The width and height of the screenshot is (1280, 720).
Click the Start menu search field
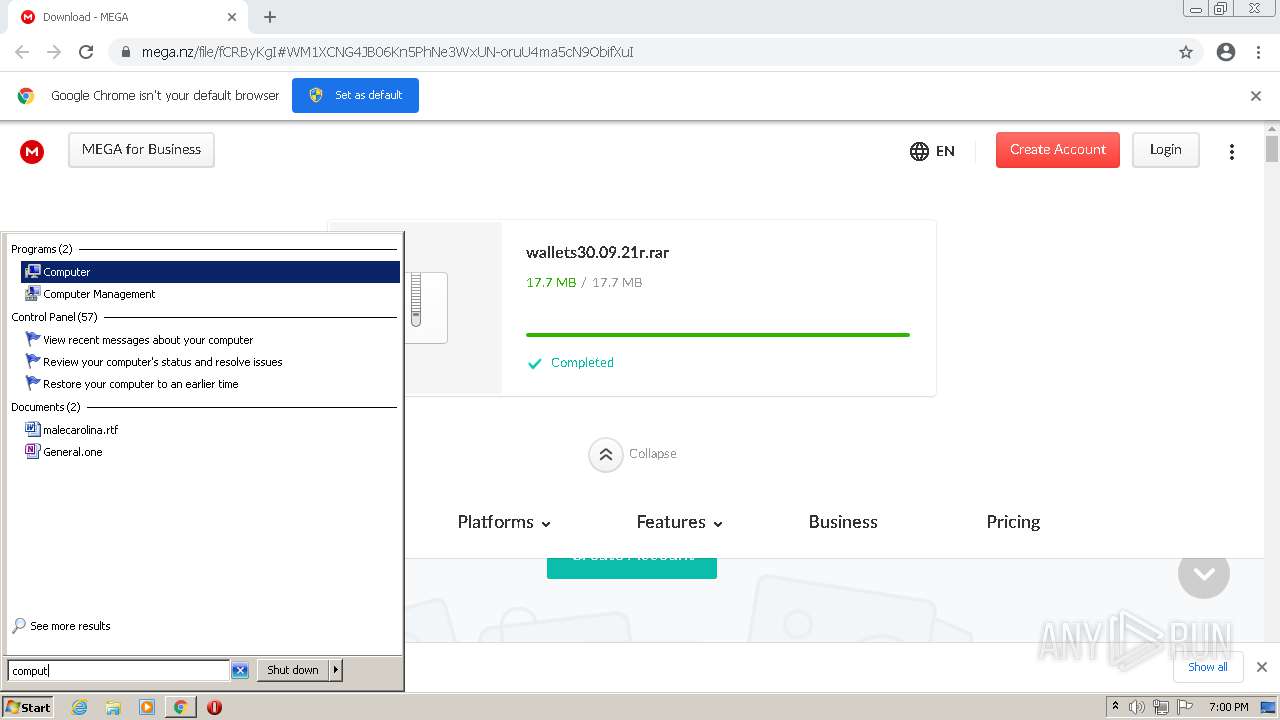pyautogui.click(x=119, y=670)
